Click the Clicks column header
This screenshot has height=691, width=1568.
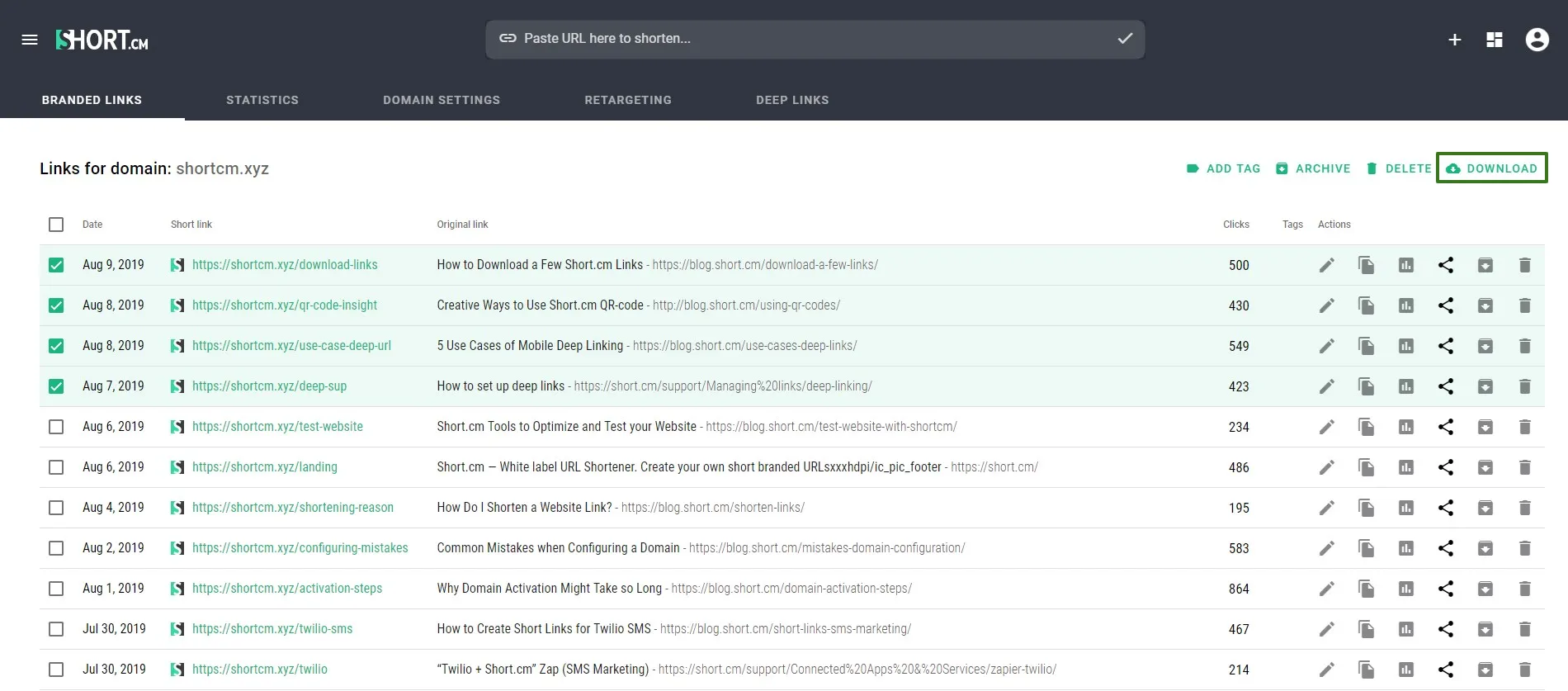[1235, 225]
